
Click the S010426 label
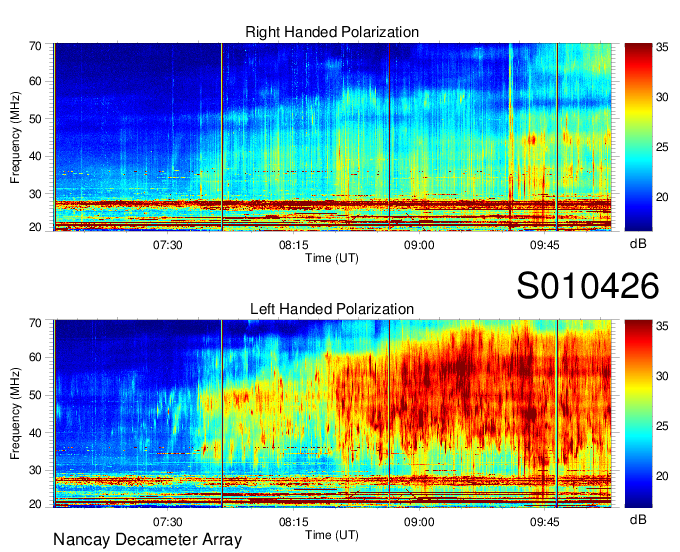coord(588,286)
